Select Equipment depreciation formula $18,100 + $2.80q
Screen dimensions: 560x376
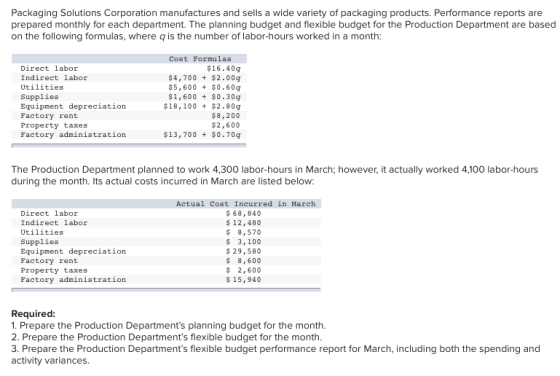click(202, 106)
